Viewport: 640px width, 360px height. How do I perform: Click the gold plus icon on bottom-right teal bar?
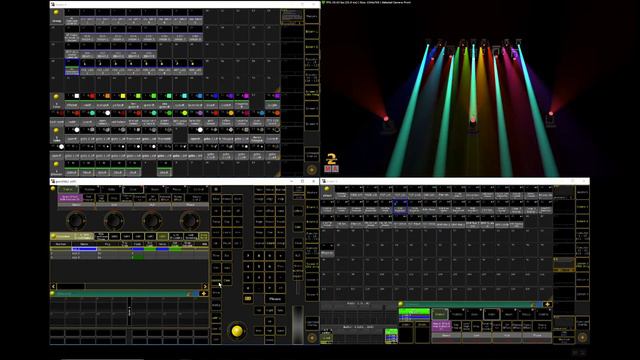tap(547, 304)
